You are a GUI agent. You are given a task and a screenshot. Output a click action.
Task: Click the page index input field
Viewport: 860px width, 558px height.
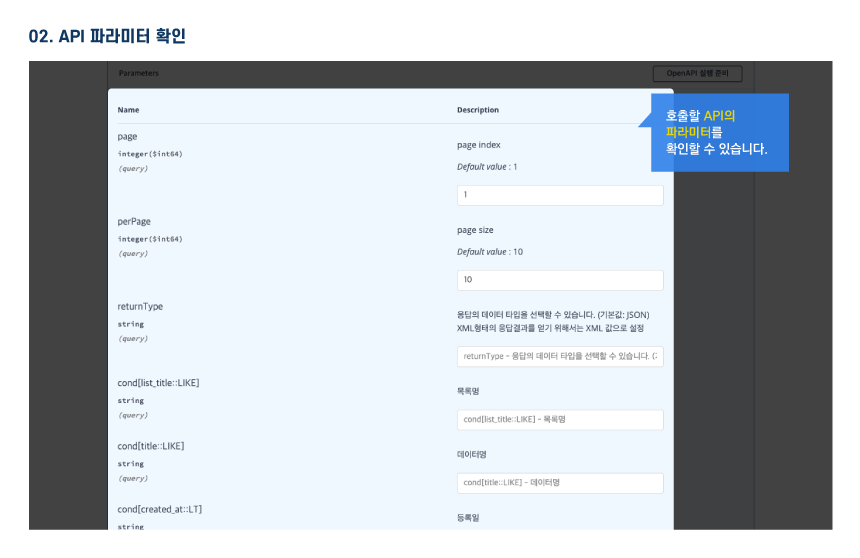click(560, 195)
